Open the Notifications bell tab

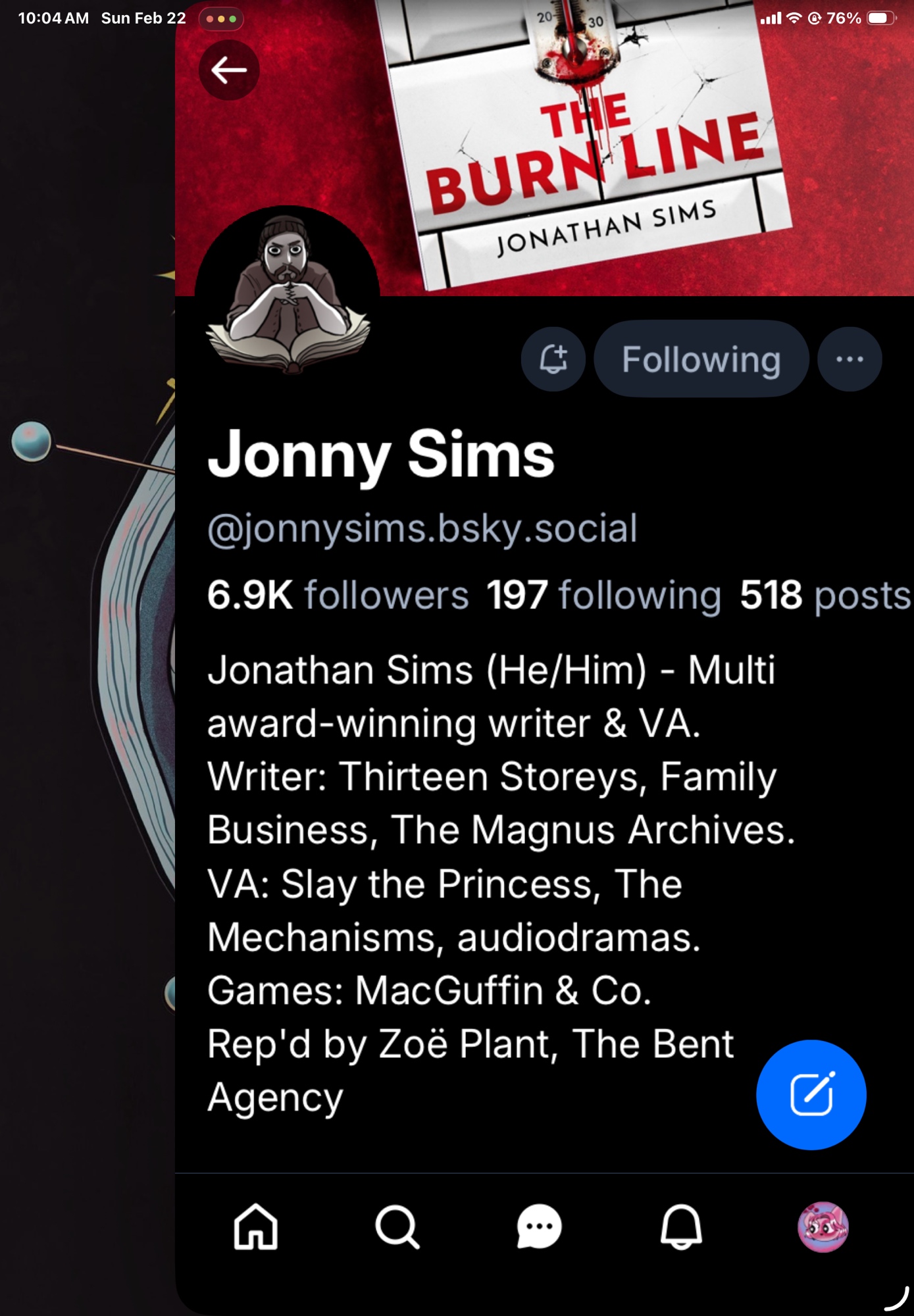[681, 1227]
